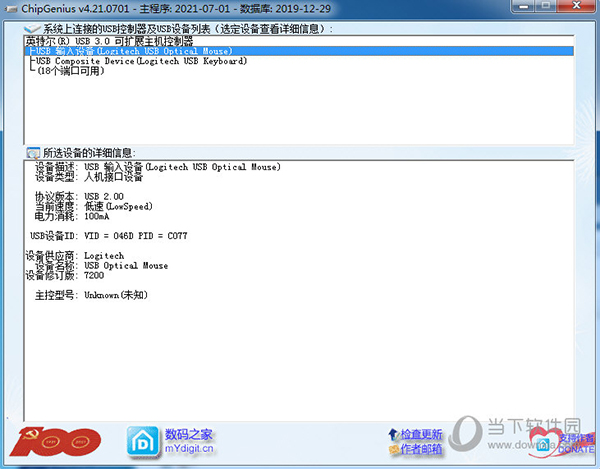Click the 协议版本 USB 2.00 line
This screenshot has height=469, width=600.
79,197
